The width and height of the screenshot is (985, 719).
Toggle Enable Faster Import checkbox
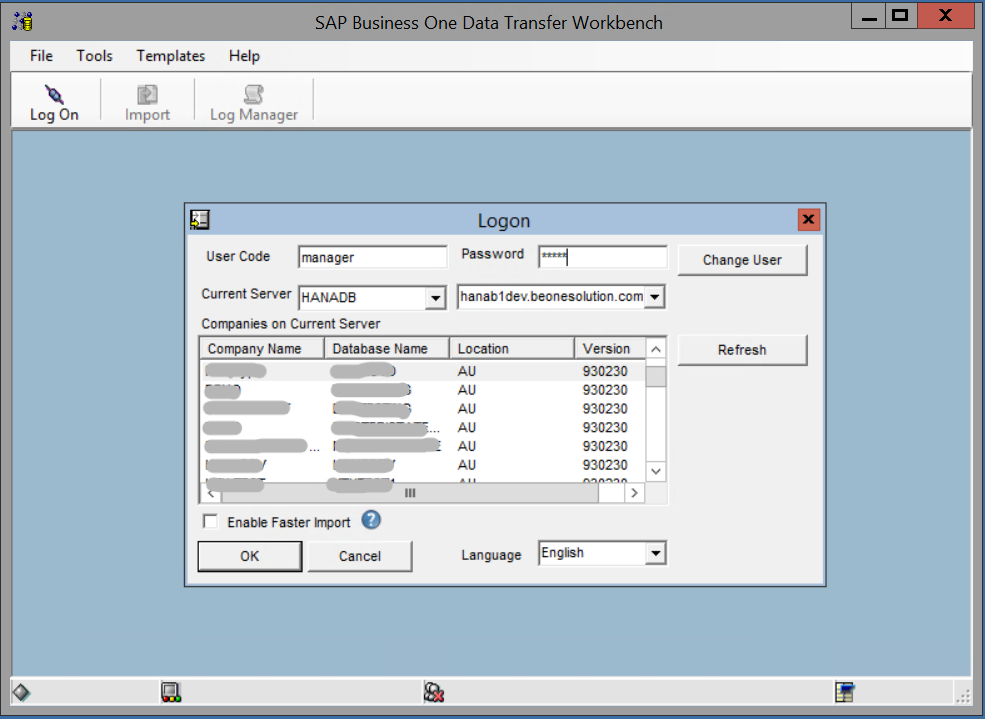point(210,522)
